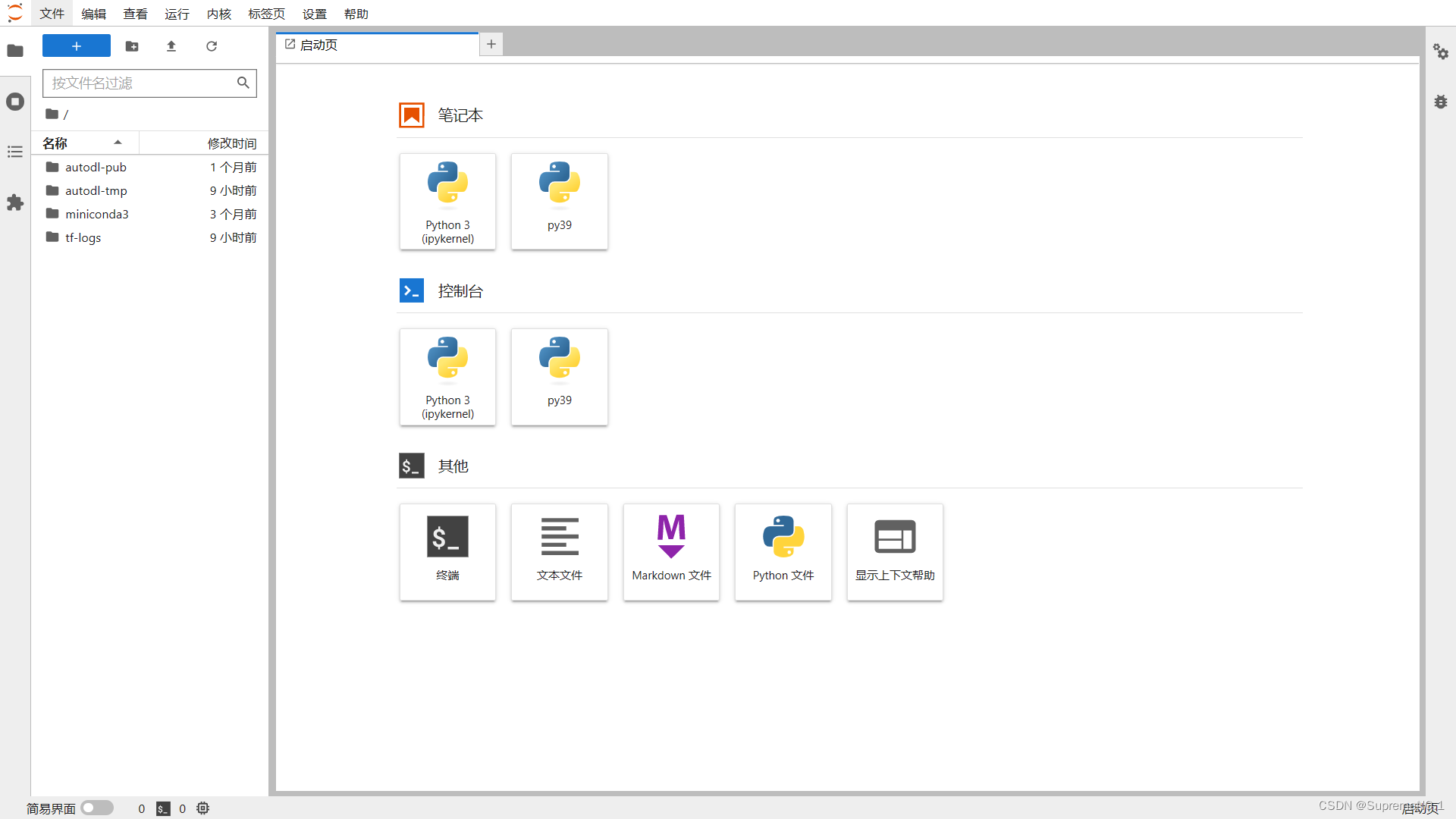
Task: Open the 帮助 menu
Action: 356,14
